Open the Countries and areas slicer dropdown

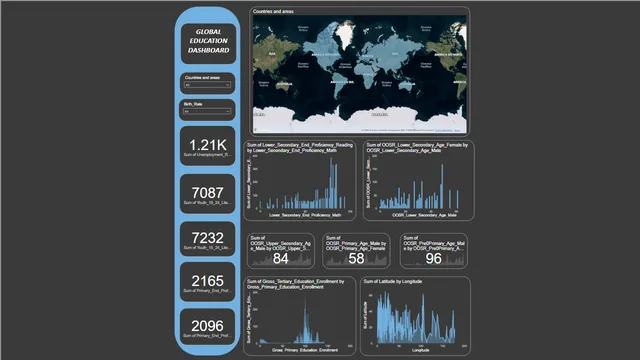point(207,85)
